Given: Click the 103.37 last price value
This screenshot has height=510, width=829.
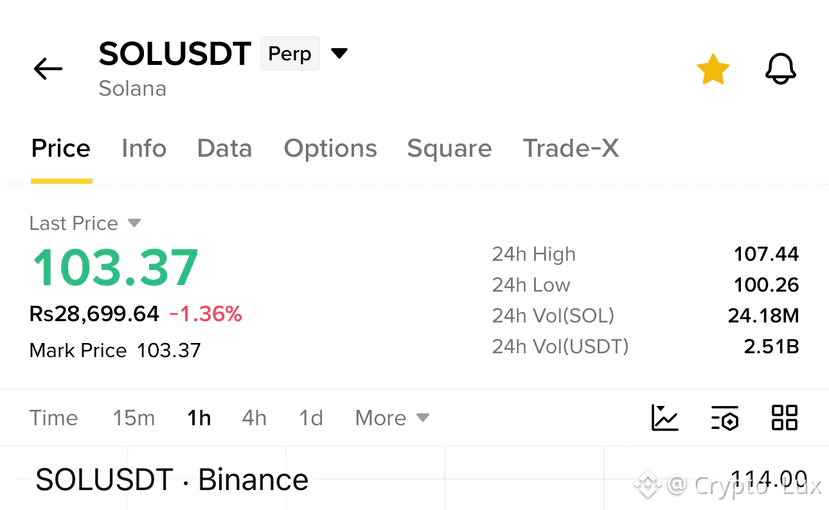Looking at the screenshot, I should click(x=115, y=268).
